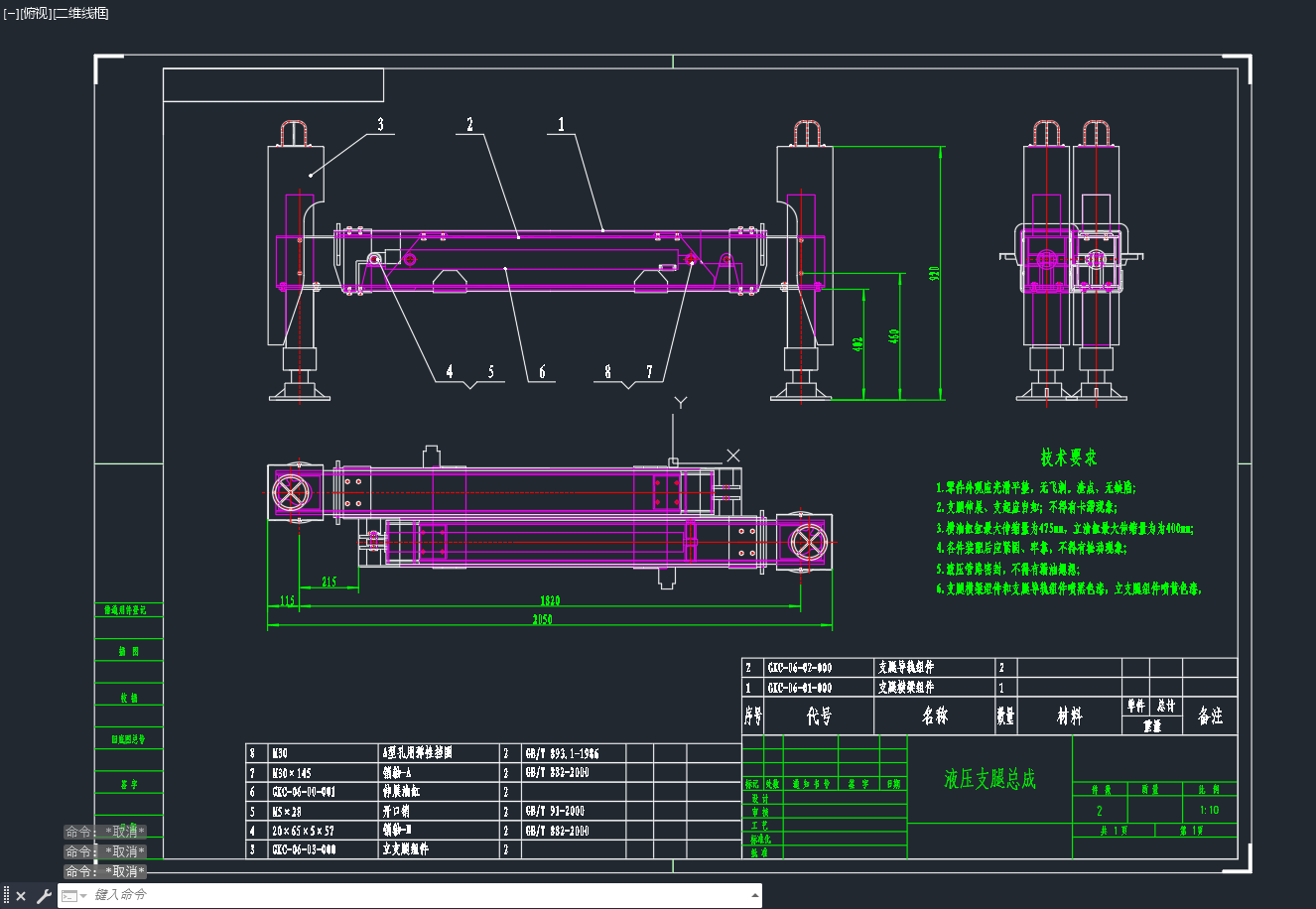Select the GKC-06-02-000 part code
This screenshot has height=909, width=1316.
(x=800, y=668)
